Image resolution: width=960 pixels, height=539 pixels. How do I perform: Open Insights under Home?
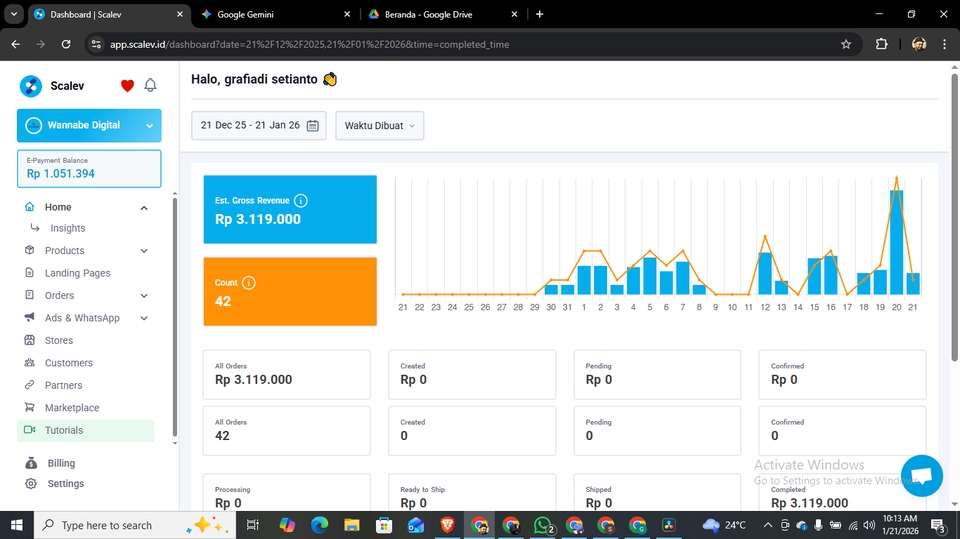coord(67,228)
